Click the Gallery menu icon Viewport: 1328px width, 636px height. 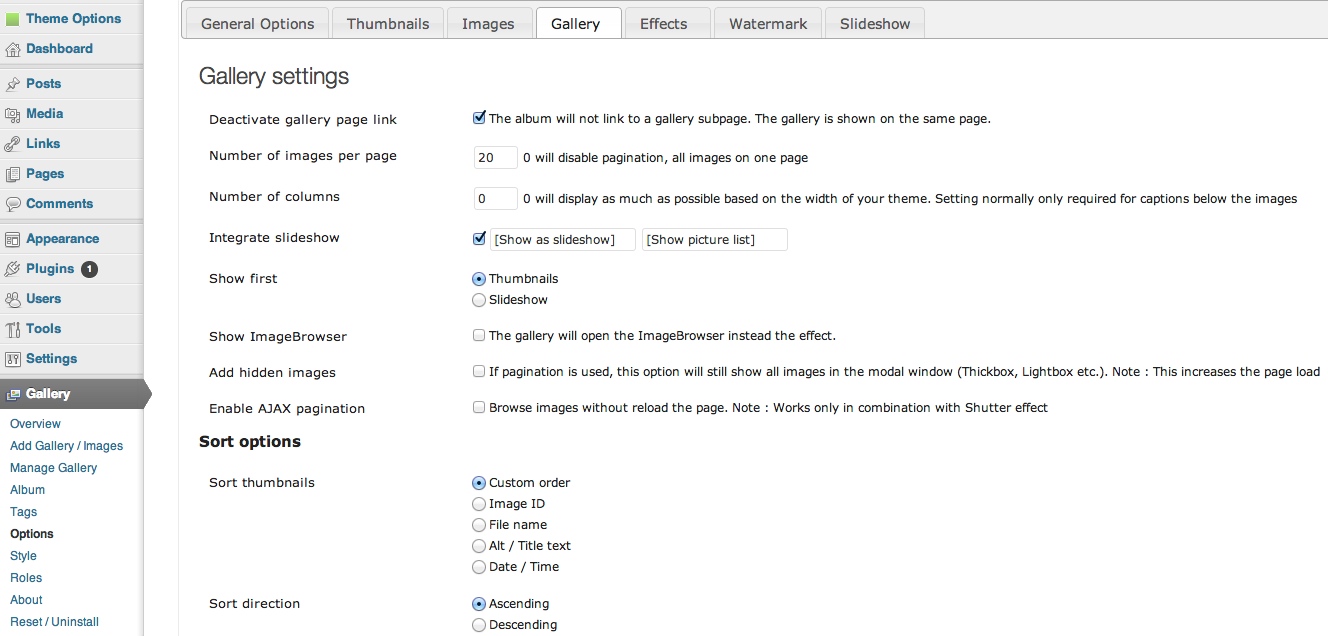tap(12, 394)
